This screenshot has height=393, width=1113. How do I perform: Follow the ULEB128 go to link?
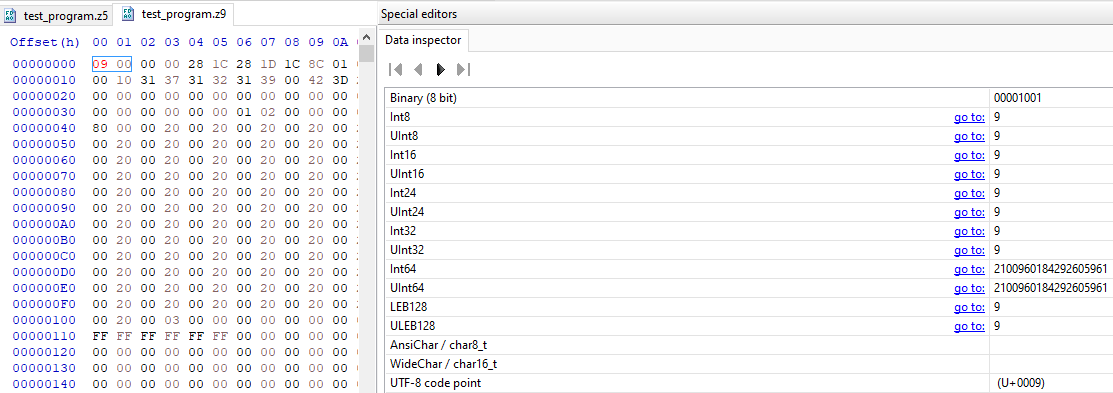[x=969, y=326]
